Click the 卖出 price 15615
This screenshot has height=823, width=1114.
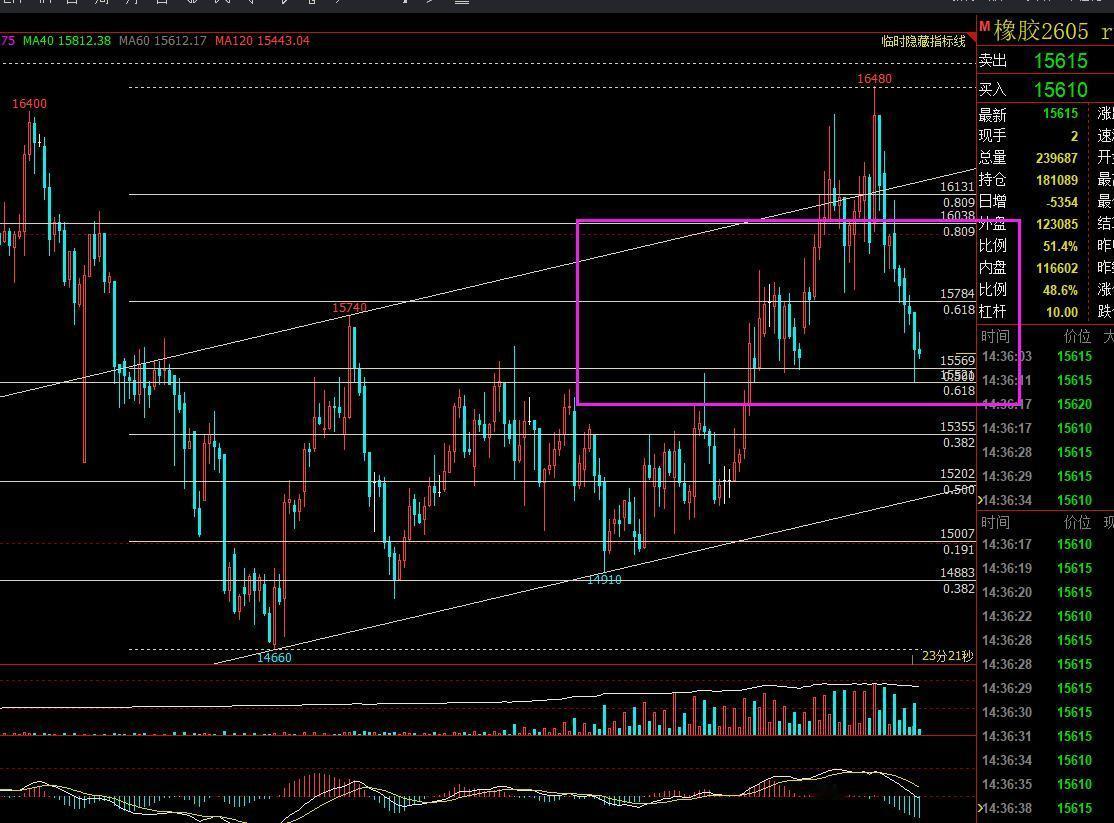tap(1061, 61)
